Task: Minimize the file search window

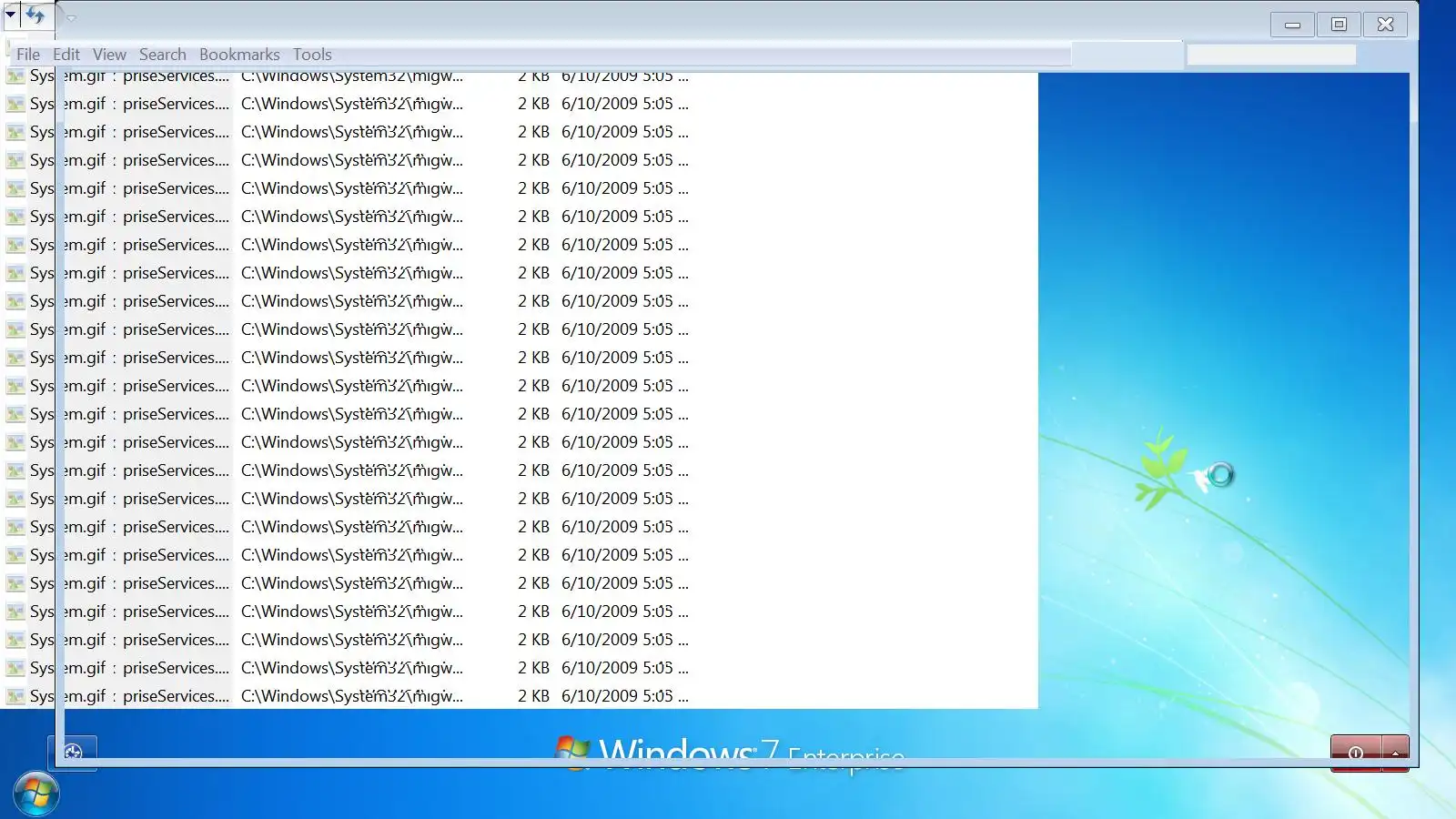Action: coord(1292,25)
